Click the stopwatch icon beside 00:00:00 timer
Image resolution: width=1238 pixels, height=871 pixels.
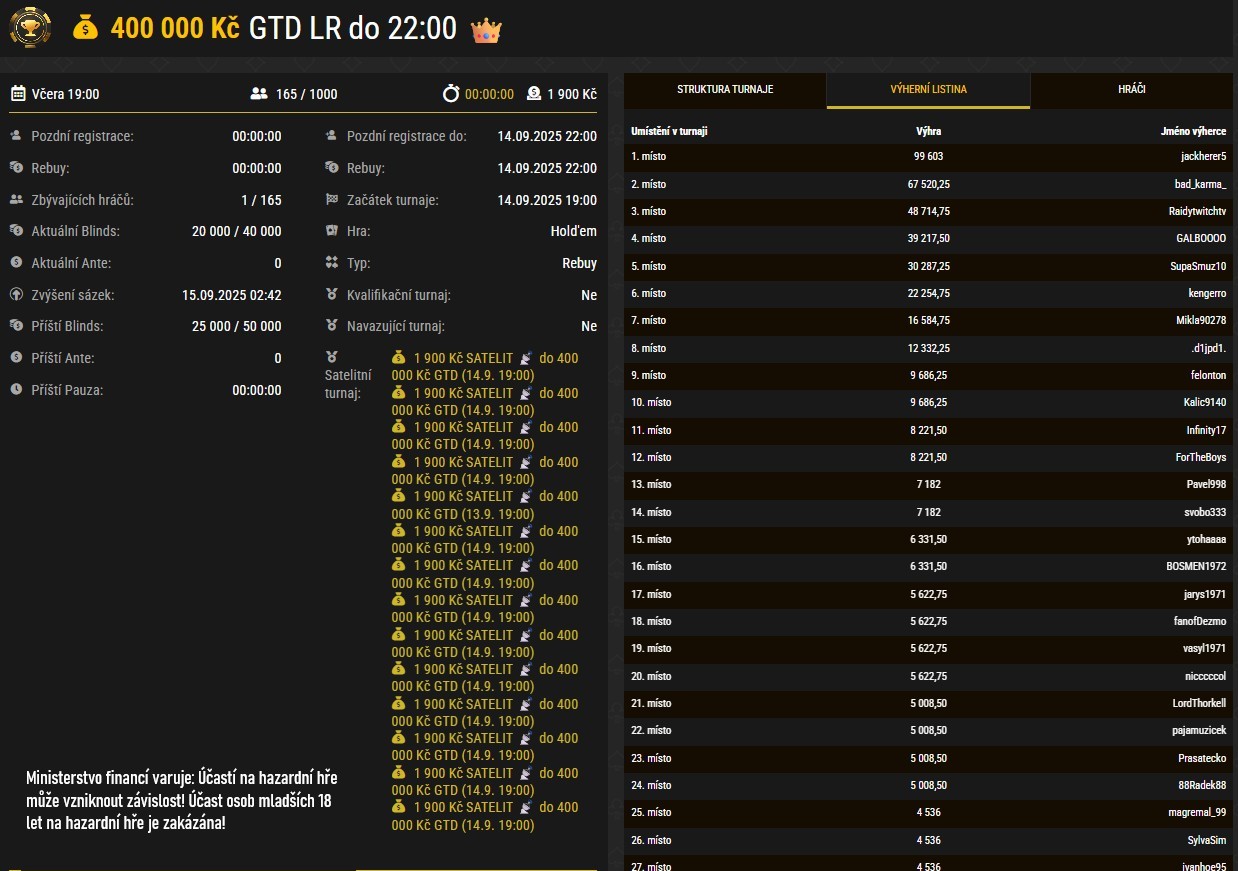click(x=451, y=94)
